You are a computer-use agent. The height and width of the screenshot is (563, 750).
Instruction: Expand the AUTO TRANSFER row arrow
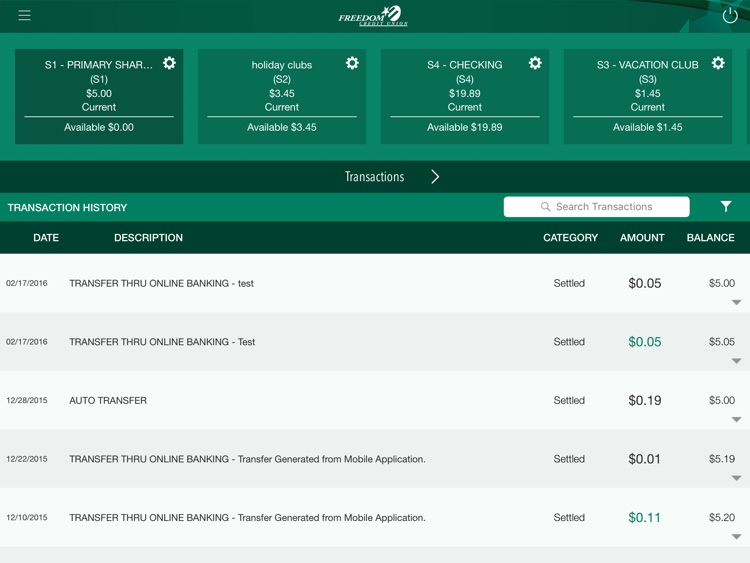737,419
